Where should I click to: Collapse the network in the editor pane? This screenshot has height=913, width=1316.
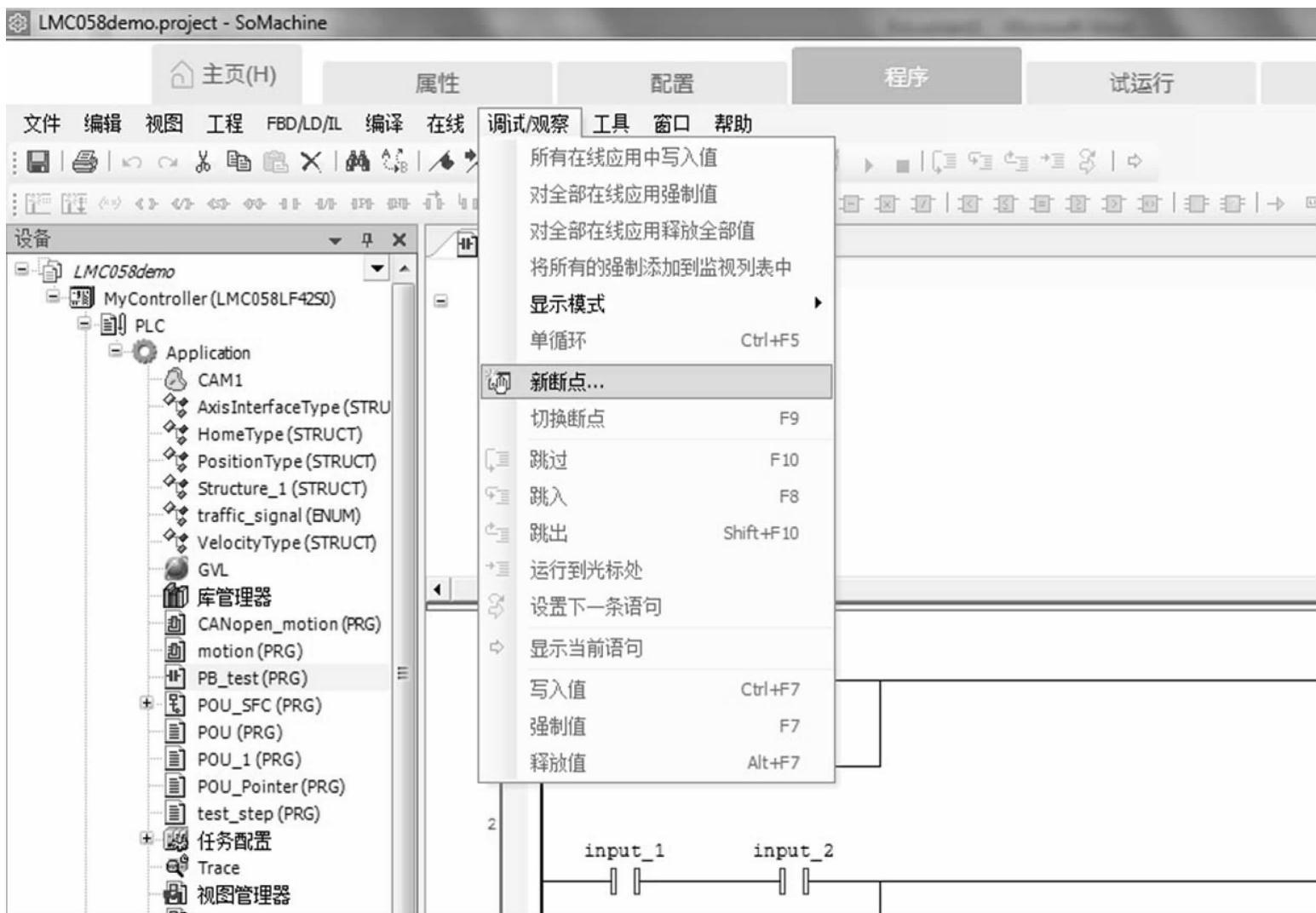(x=441, y=301)
